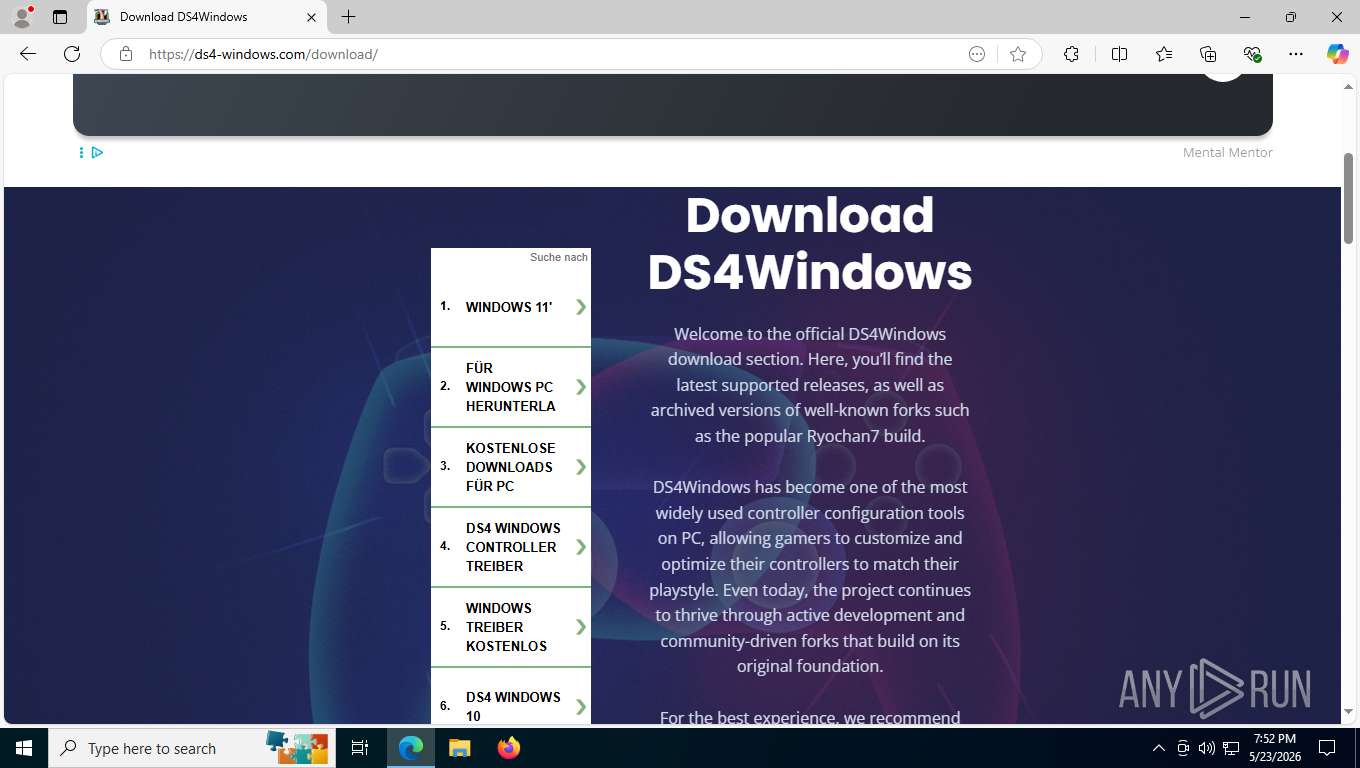Open KOSTENLOSE DOWNLOADS FÜR PC suggestion
Viewport: 1360px width, 768px height.
pyautogui.click(x=511, y=467)
